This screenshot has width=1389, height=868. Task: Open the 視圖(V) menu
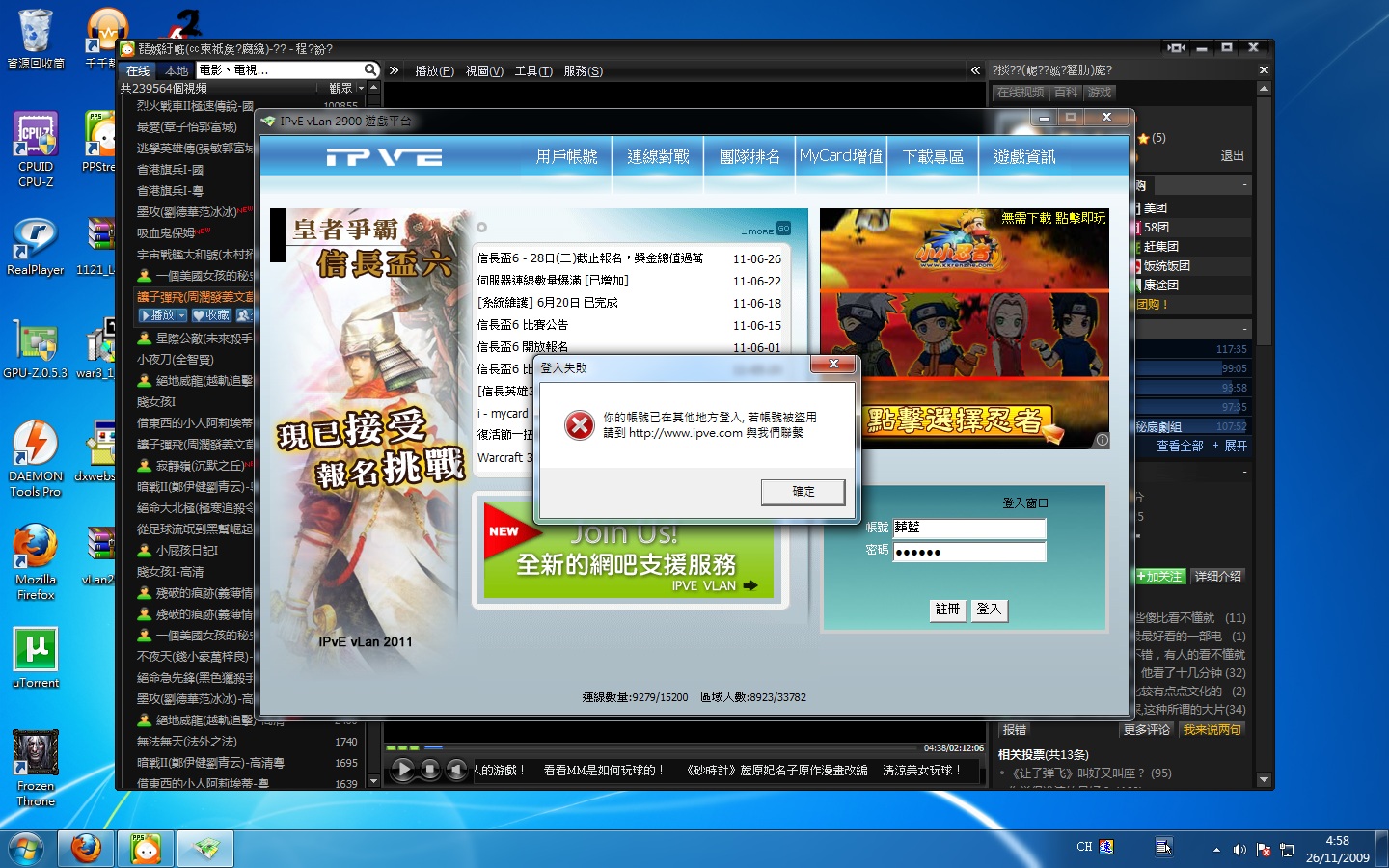point(484,70)
